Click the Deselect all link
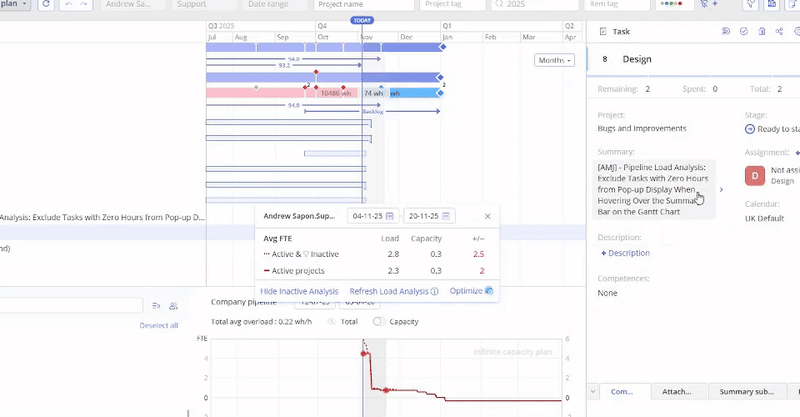The image size is (800, 417). (159, 325)
